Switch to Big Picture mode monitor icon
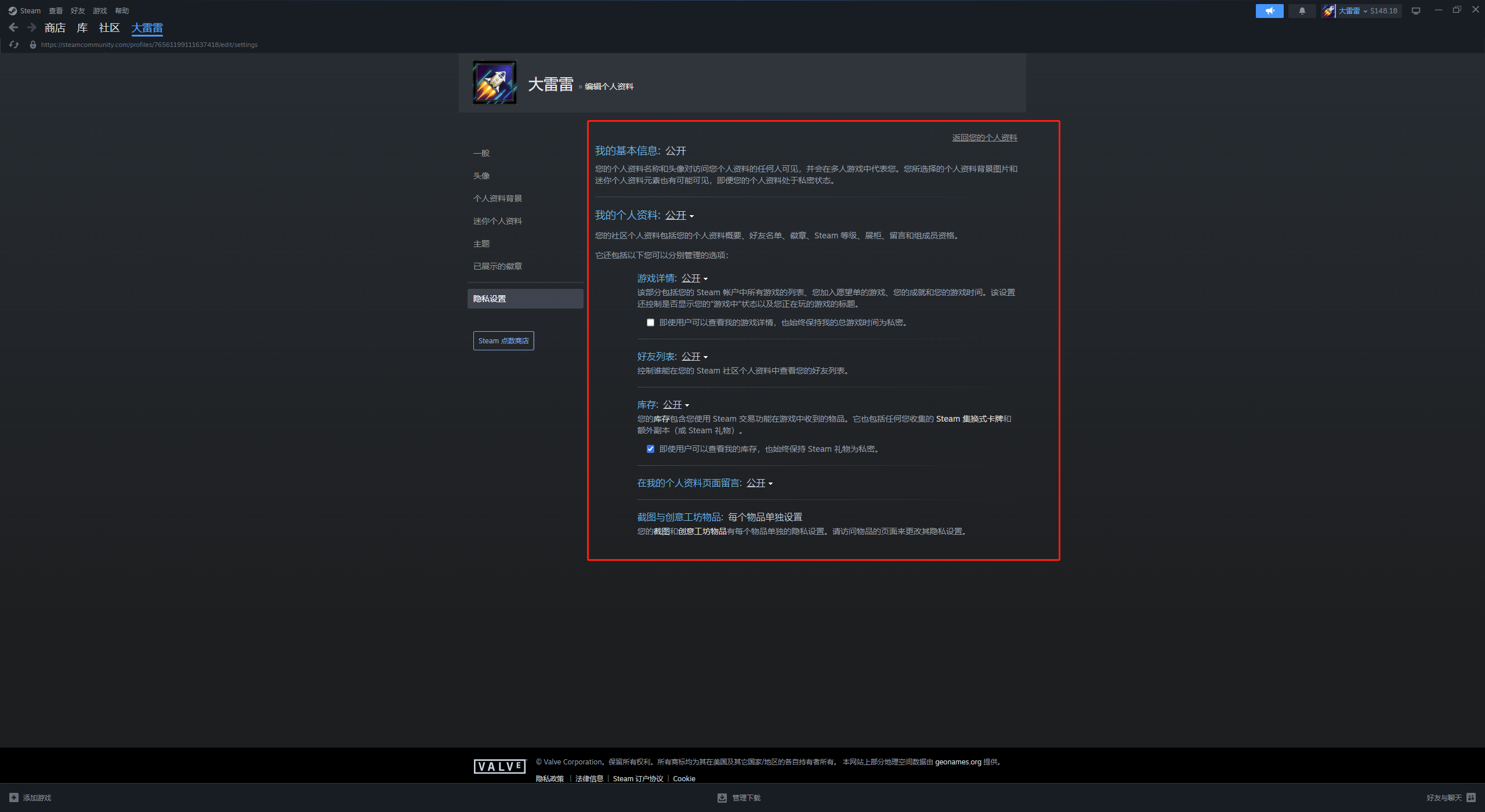The image size is (1485, 812). 1416,11
